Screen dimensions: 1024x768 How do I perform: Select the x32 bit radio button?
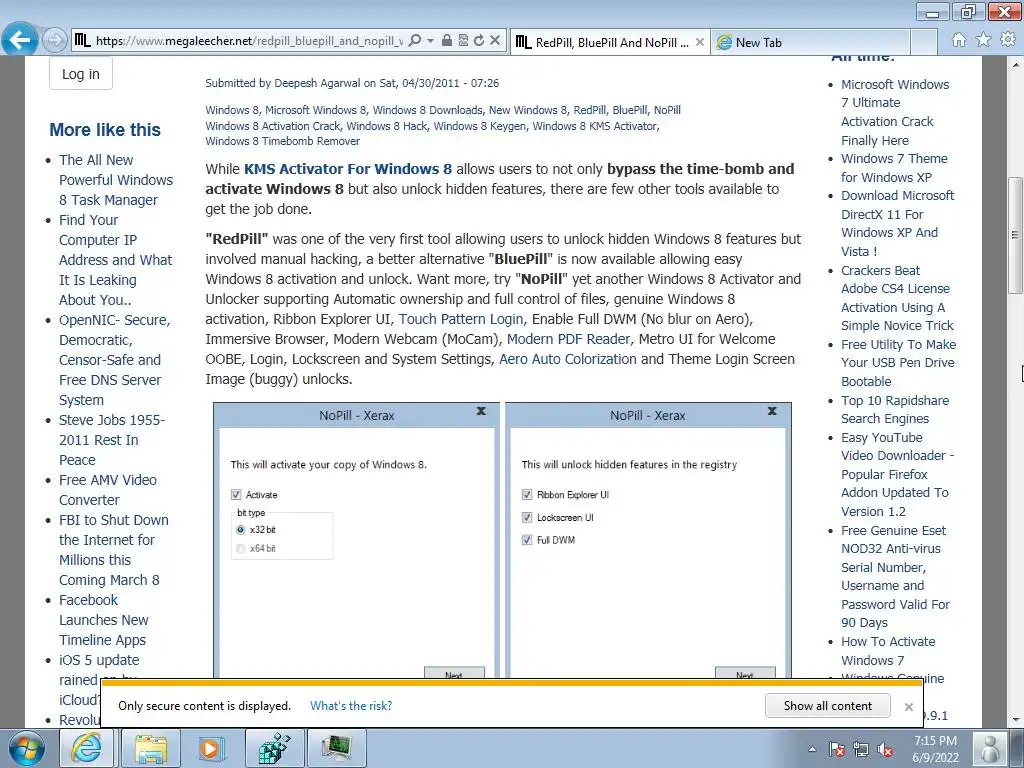(x=240, y=530)
